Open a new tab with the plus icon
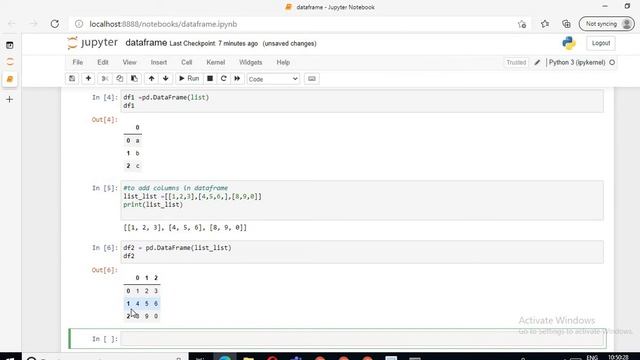 (10, 99)
